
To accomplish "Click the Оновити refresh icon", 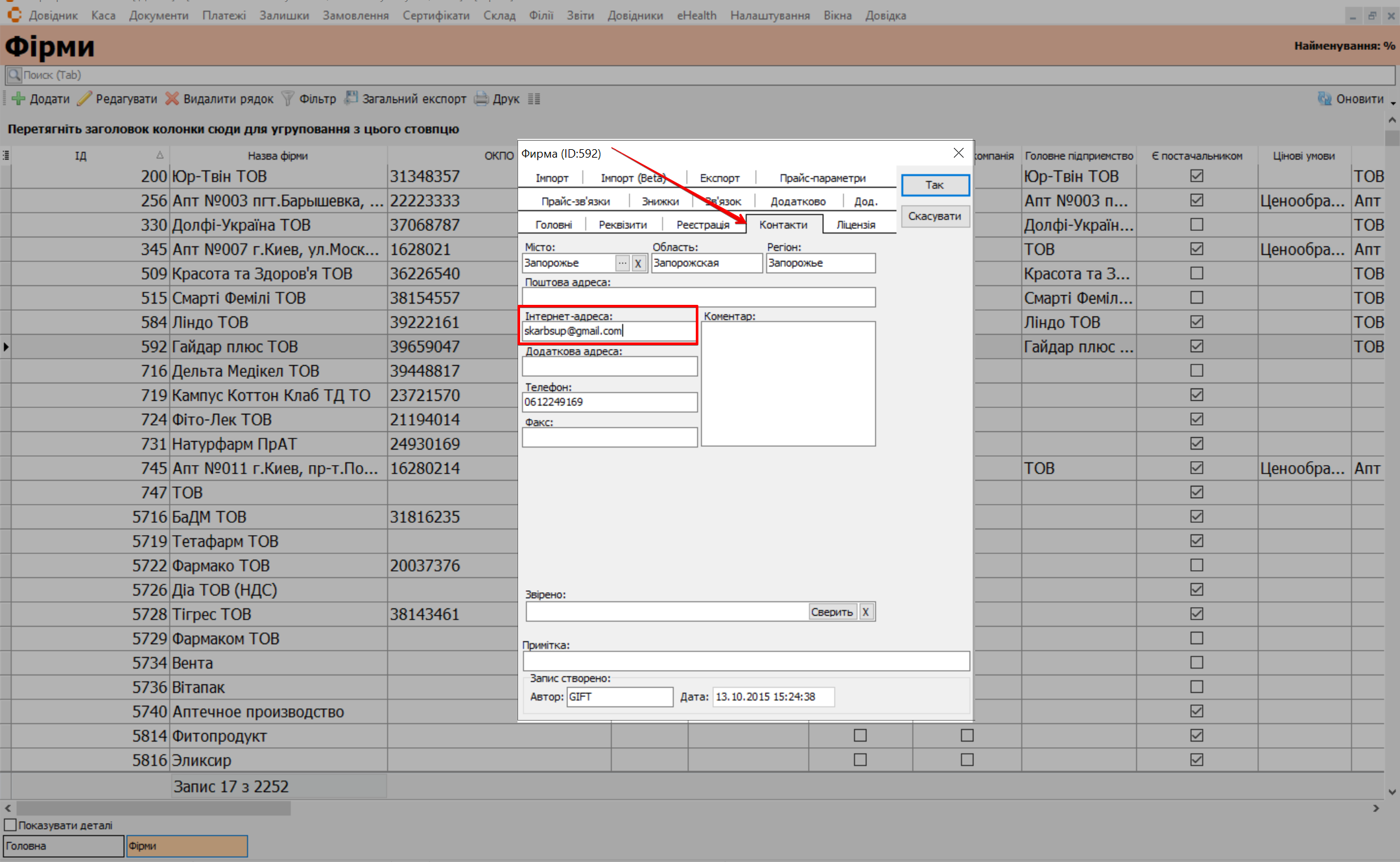I will [1324, 99].
